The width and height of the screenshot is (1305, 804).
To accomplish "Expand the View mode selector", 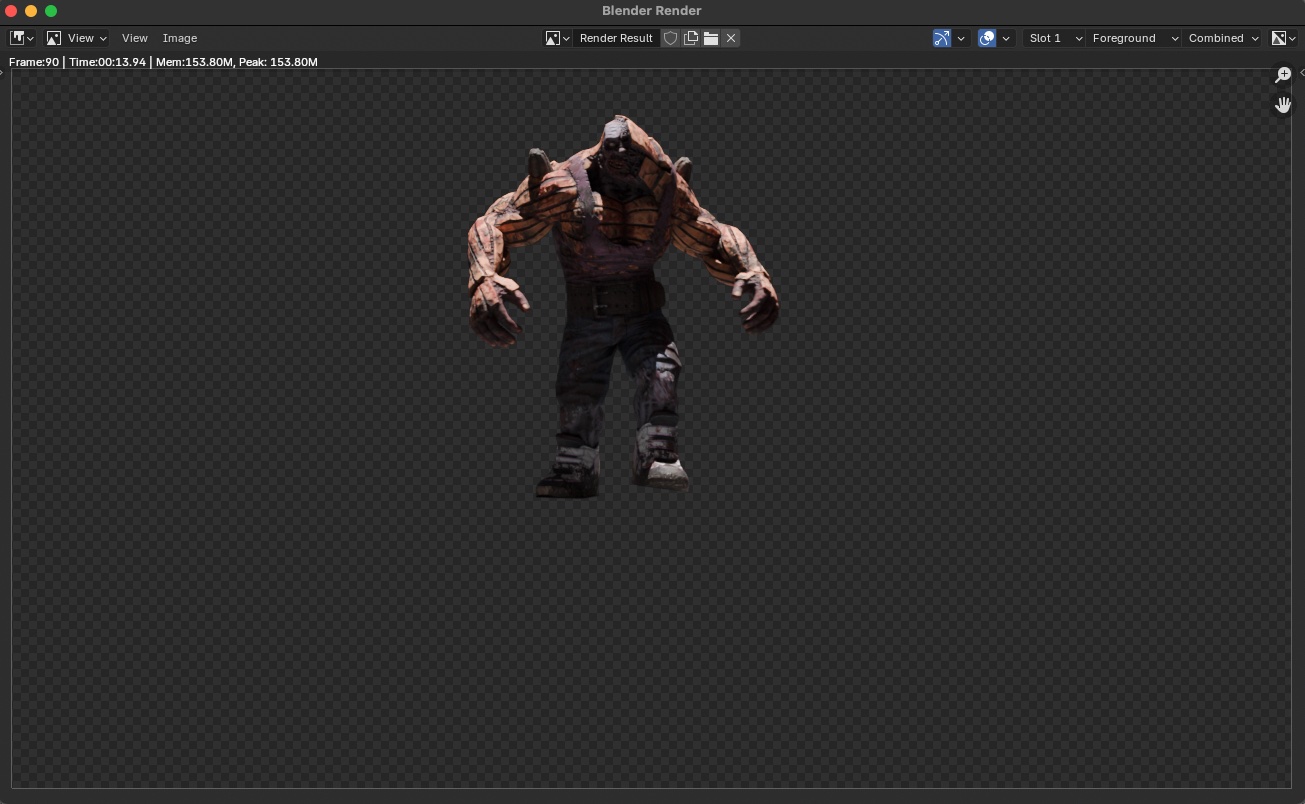I will pyautogui.click(x=77, y=38).
